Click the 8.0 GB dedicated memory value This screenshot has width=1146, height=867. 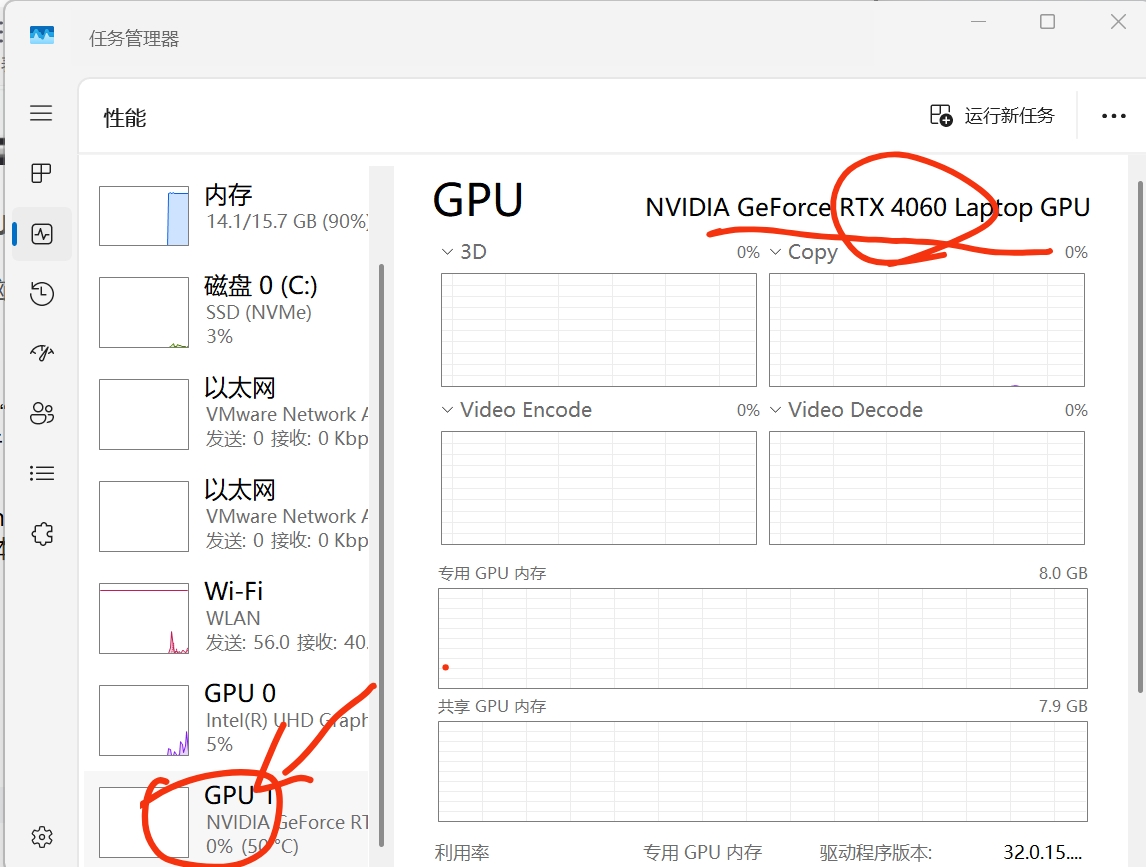[1063, 573]
